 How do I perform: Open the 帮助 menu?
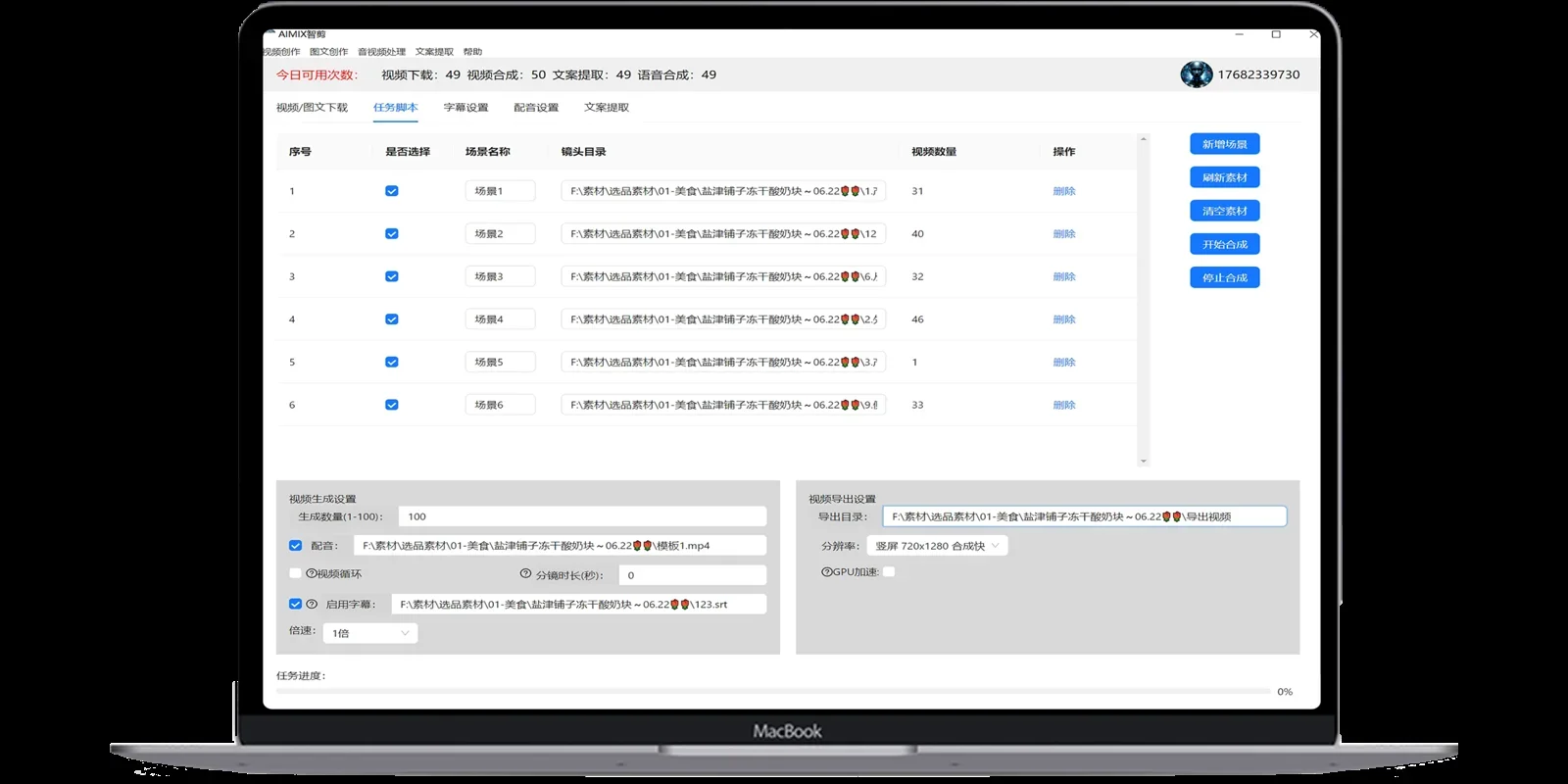(472, 52)
